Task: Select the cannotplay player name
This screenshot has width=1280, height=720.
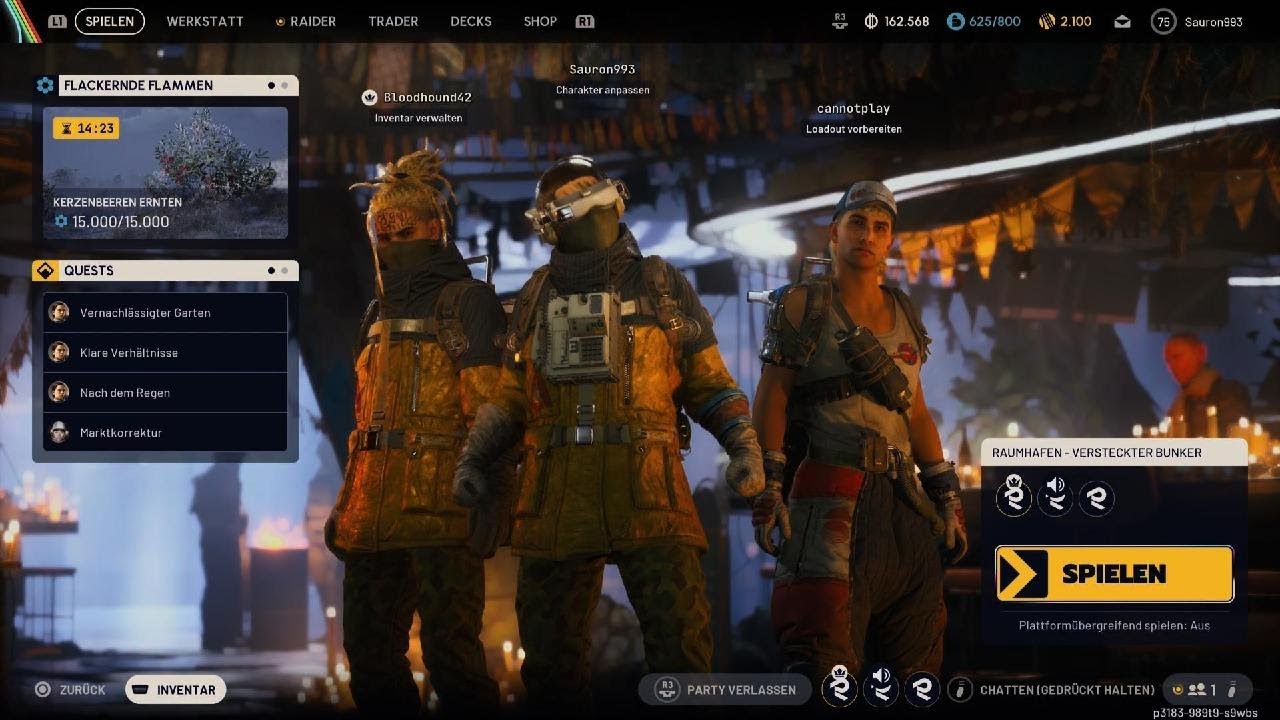Action: click(x=853, y=108)
